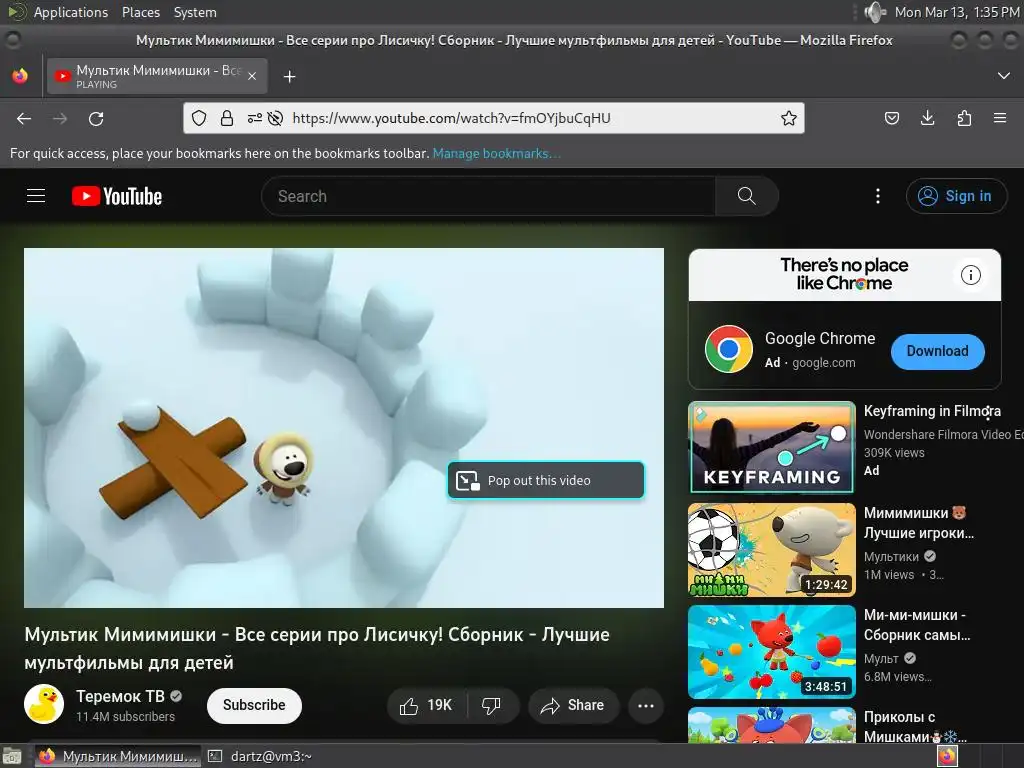Click the Keyframing in Filmora title
The image size is (1024, 768).
(x=932, y=411)
